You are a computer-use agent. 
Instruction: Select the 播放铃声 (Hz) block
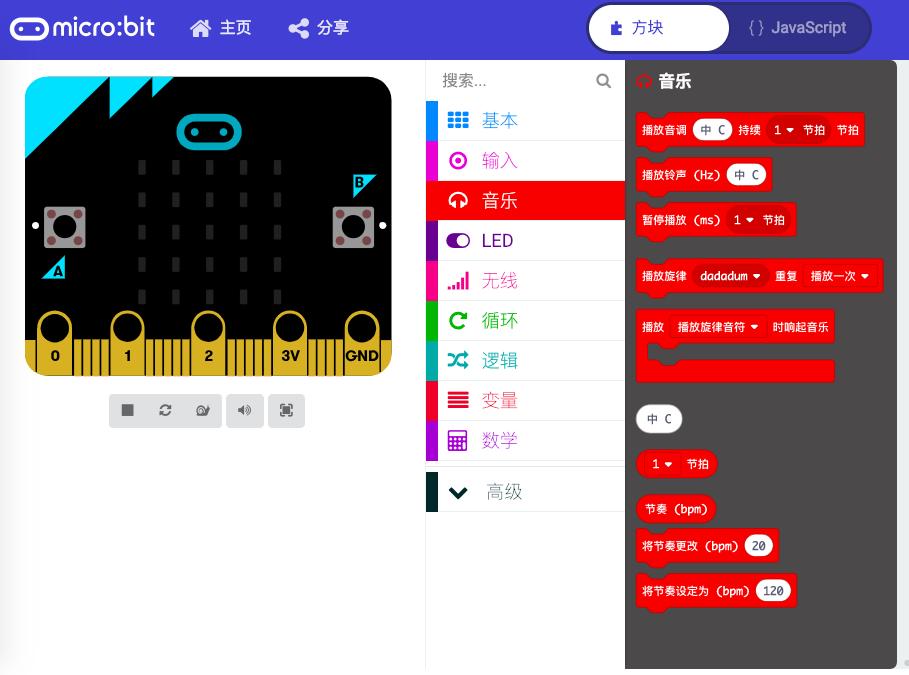click(681, 175)
